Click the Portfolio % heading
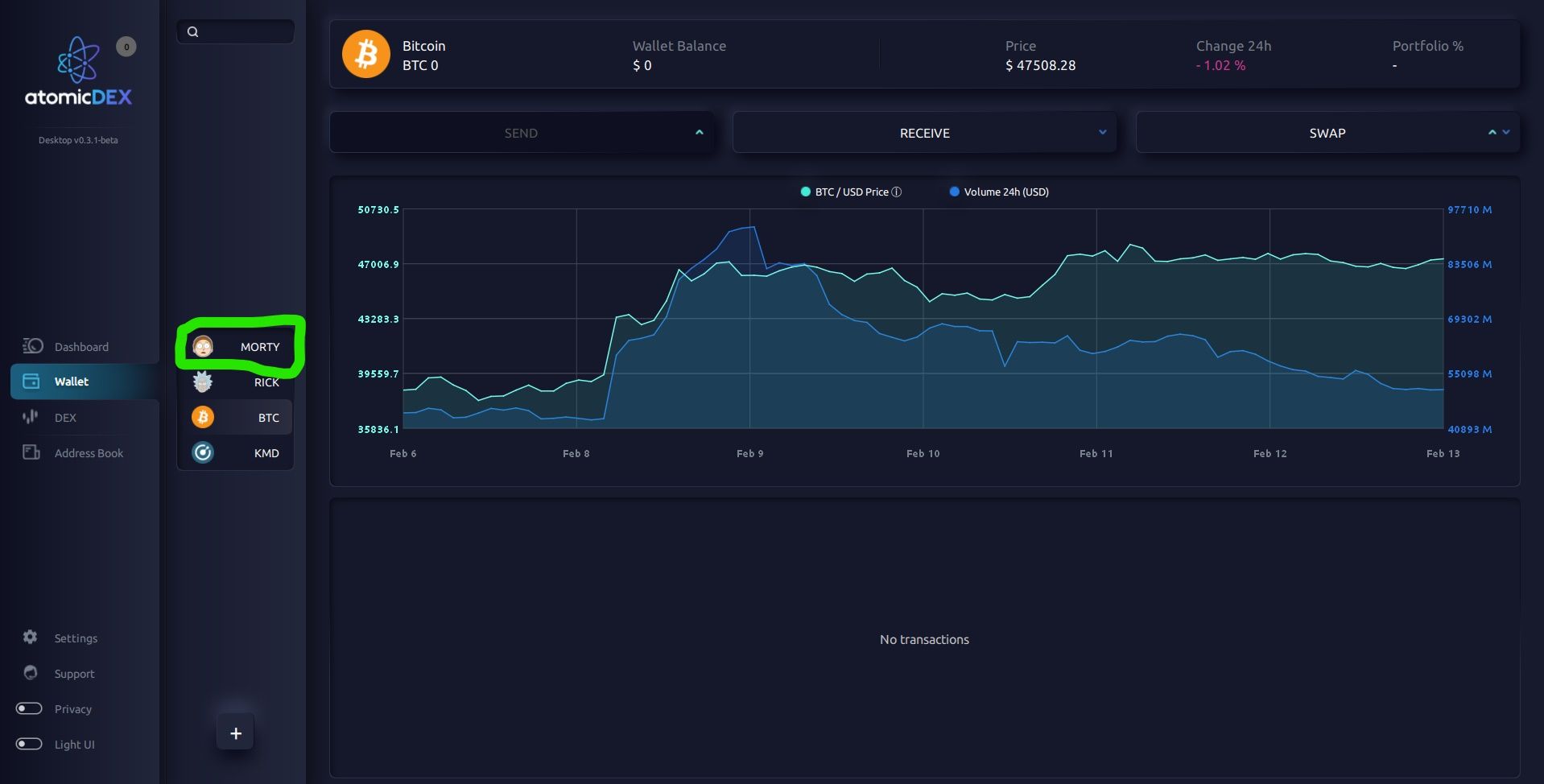The width and height of the screenshot is (1544, 784). pos(1427,46)
